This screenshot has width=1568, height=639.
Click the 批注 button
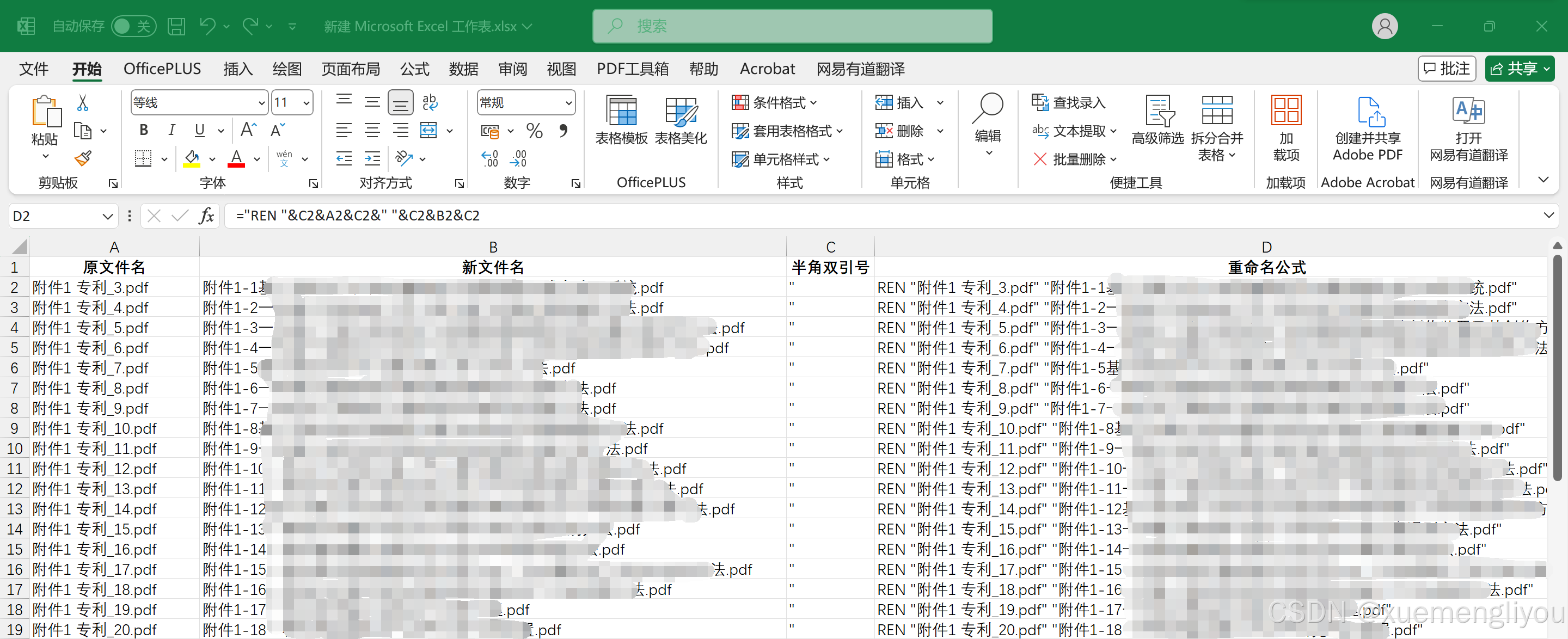click(1447, 68)
